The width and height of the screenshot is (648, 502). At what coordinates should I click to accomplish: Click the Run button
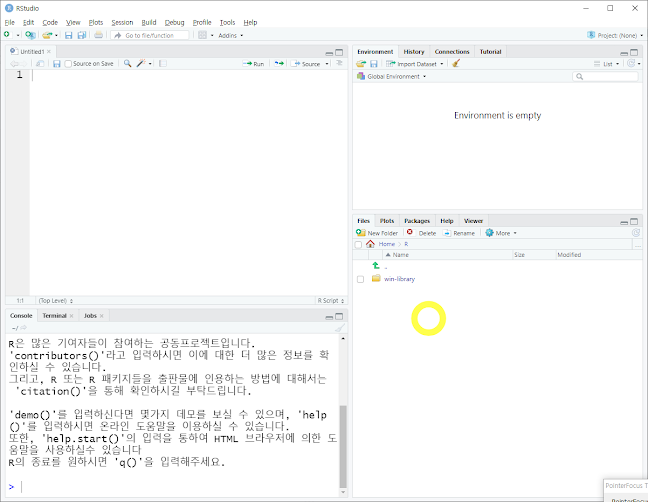[253, 64]
